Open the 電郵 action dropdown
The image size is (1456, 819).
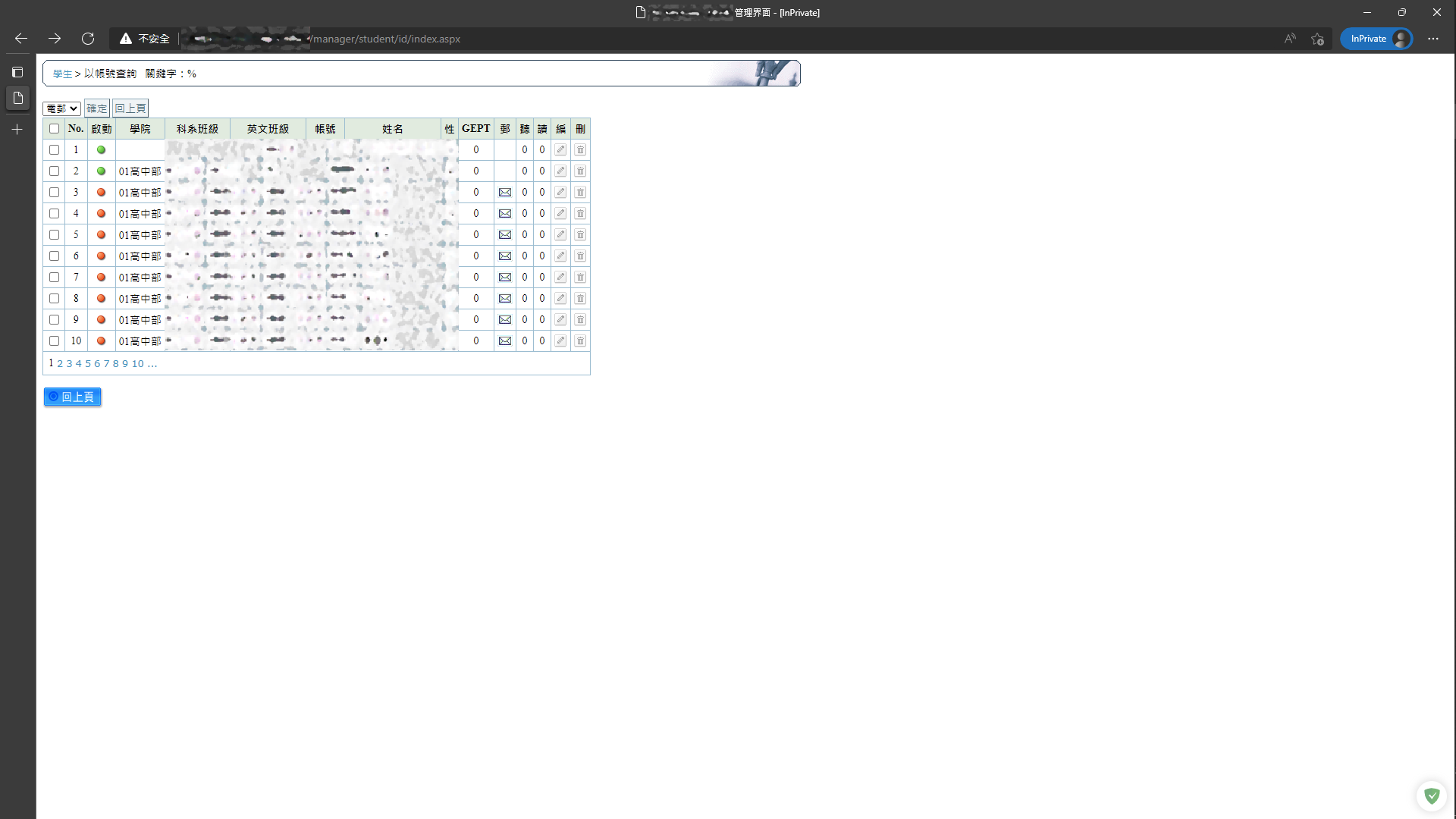(x=61, y=108)
